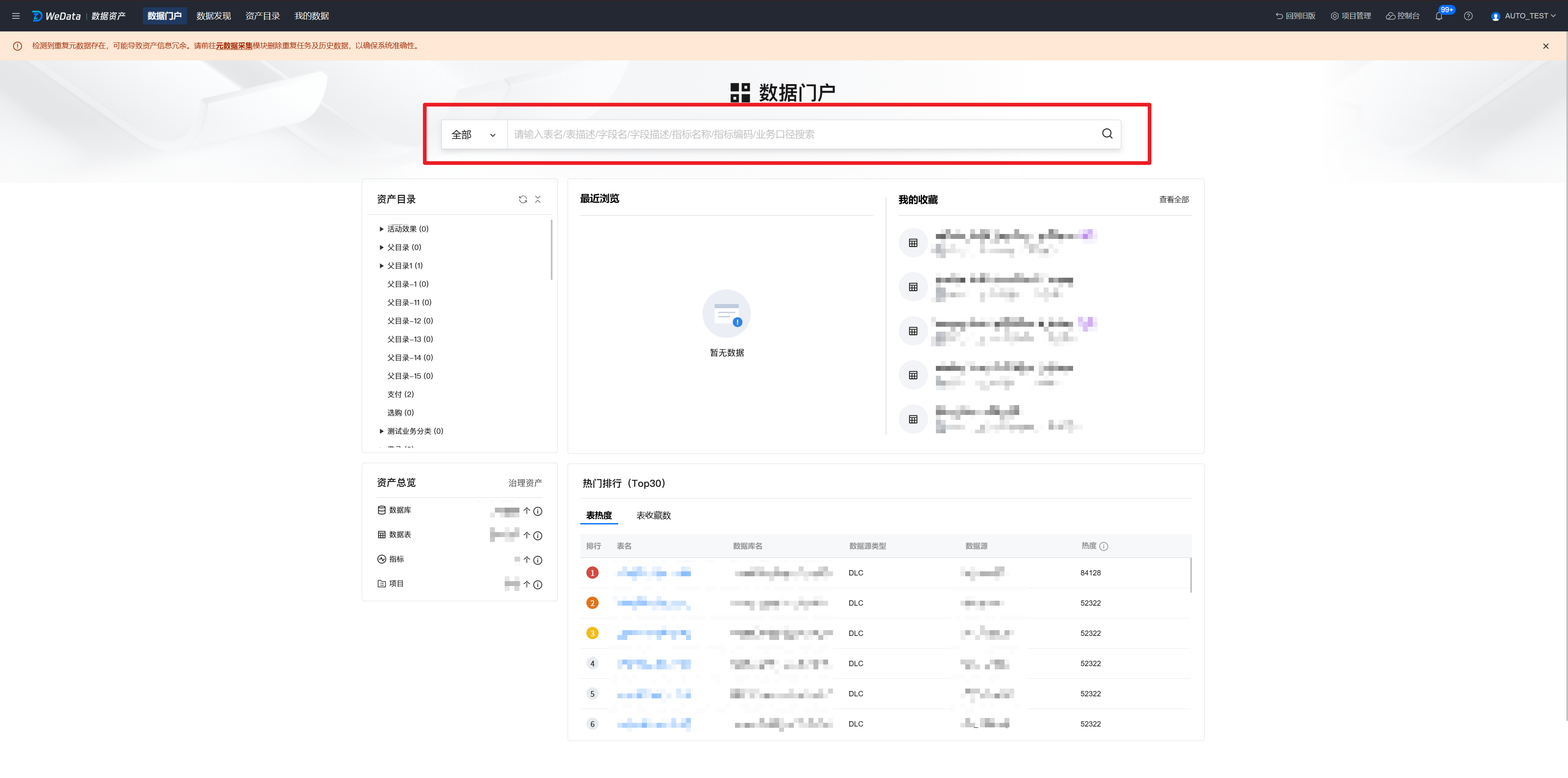Click the warning icon in banner

point(18,46)
